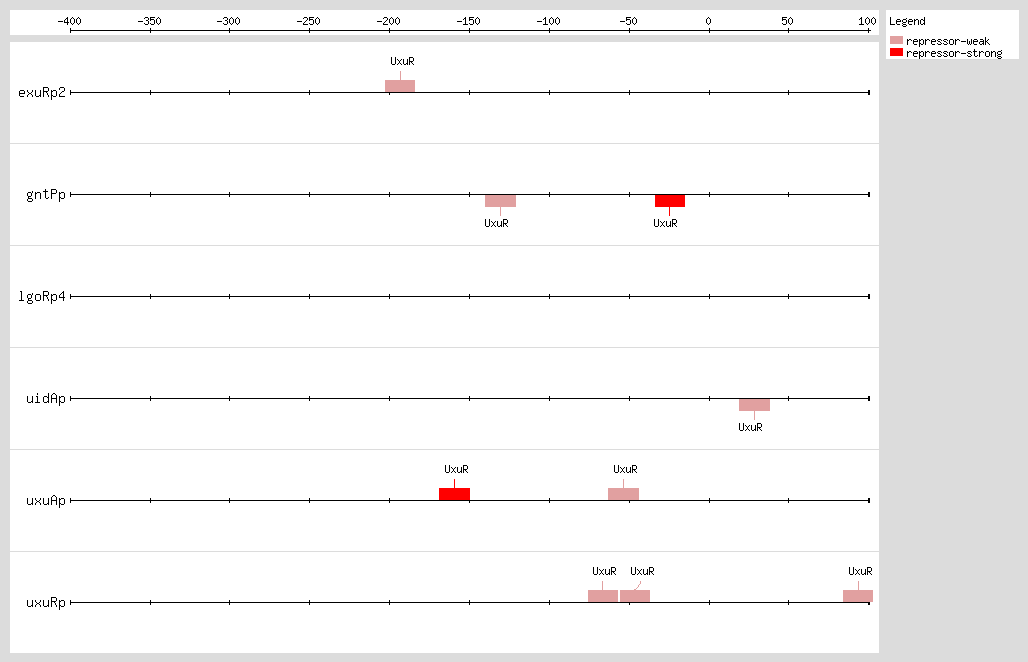The height and width of the screenshot is (662, 1028).
Task: Click the lgoRp4 promoter label
Action: [x=42, y=296]
